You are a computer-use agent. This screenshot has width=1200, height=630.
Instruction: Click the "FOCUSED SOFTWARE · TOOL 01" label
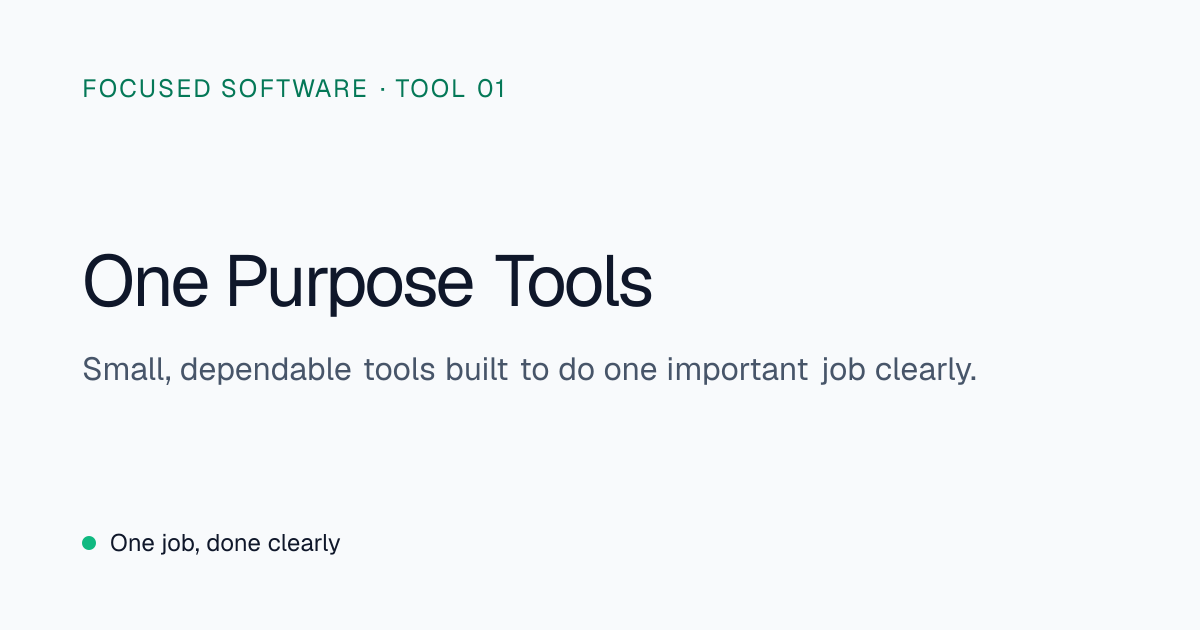point(294,89)
